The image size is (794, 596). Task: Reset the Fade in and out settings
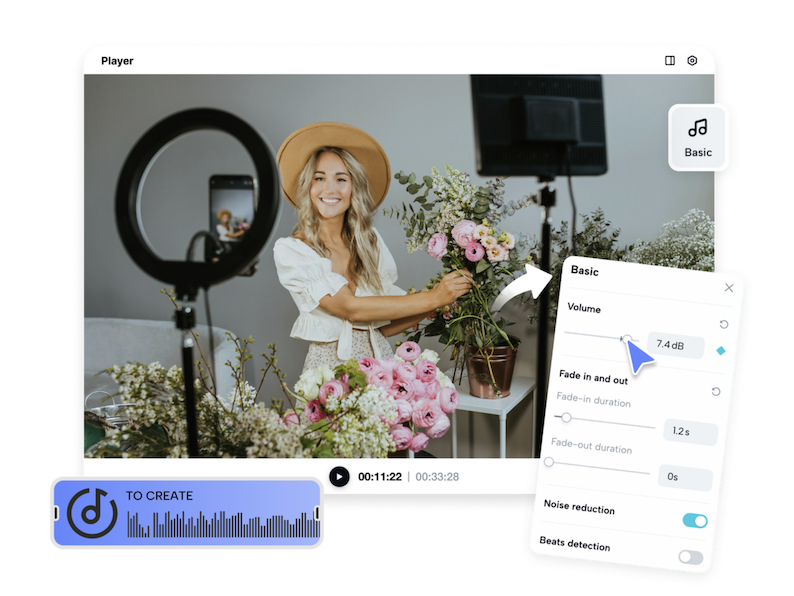tap(716, 391)
